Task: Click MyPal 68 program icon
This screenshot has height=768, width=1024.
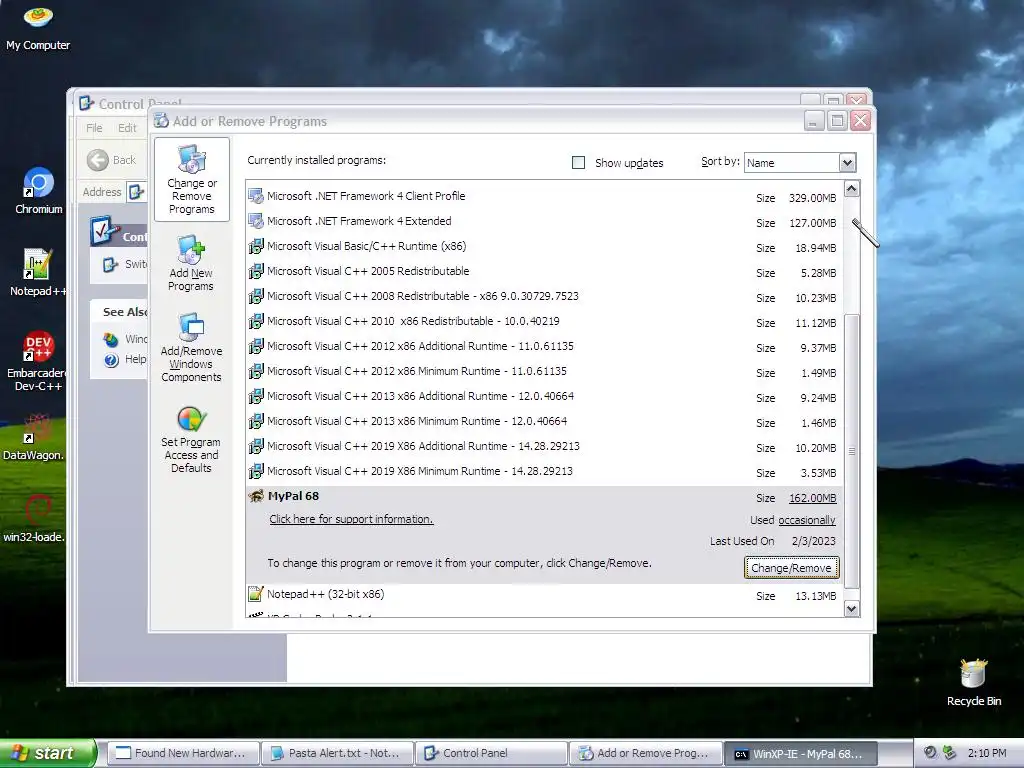Action: click(x=256, y=496)
